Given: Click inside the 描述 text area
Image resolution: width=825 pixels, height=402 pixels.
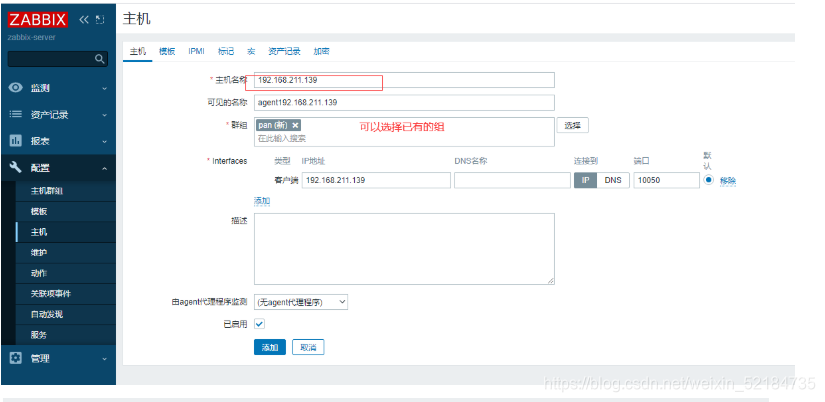Looking at the screenshot, I should coord(404,249).
